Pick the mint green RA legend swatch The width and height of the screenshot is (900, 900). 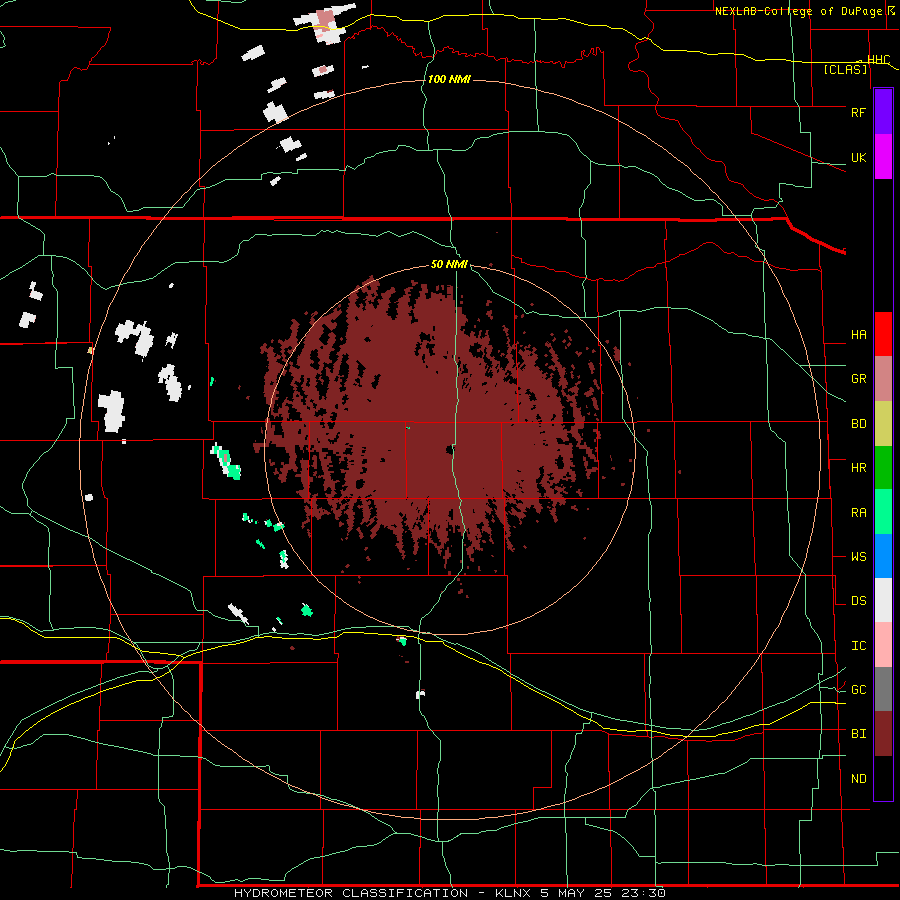[883, 511]
